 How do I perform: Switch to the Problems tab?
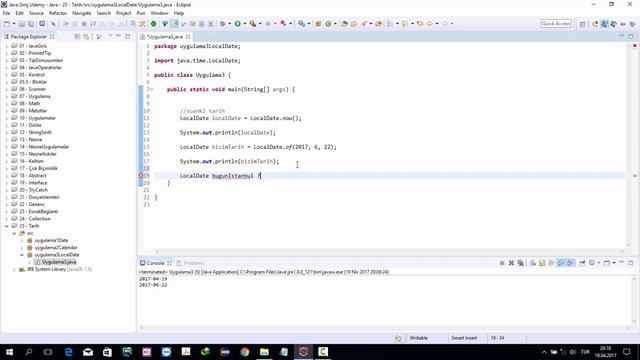(x=191, y=263)
